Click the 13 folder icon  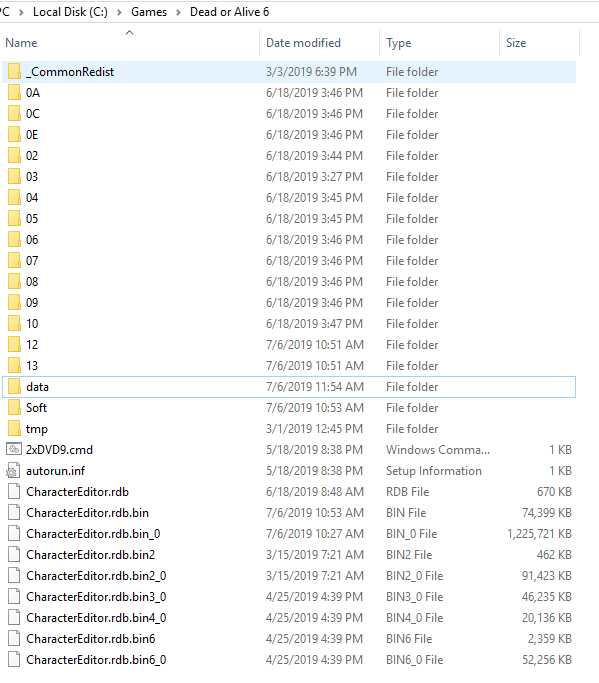click(14, 365)
